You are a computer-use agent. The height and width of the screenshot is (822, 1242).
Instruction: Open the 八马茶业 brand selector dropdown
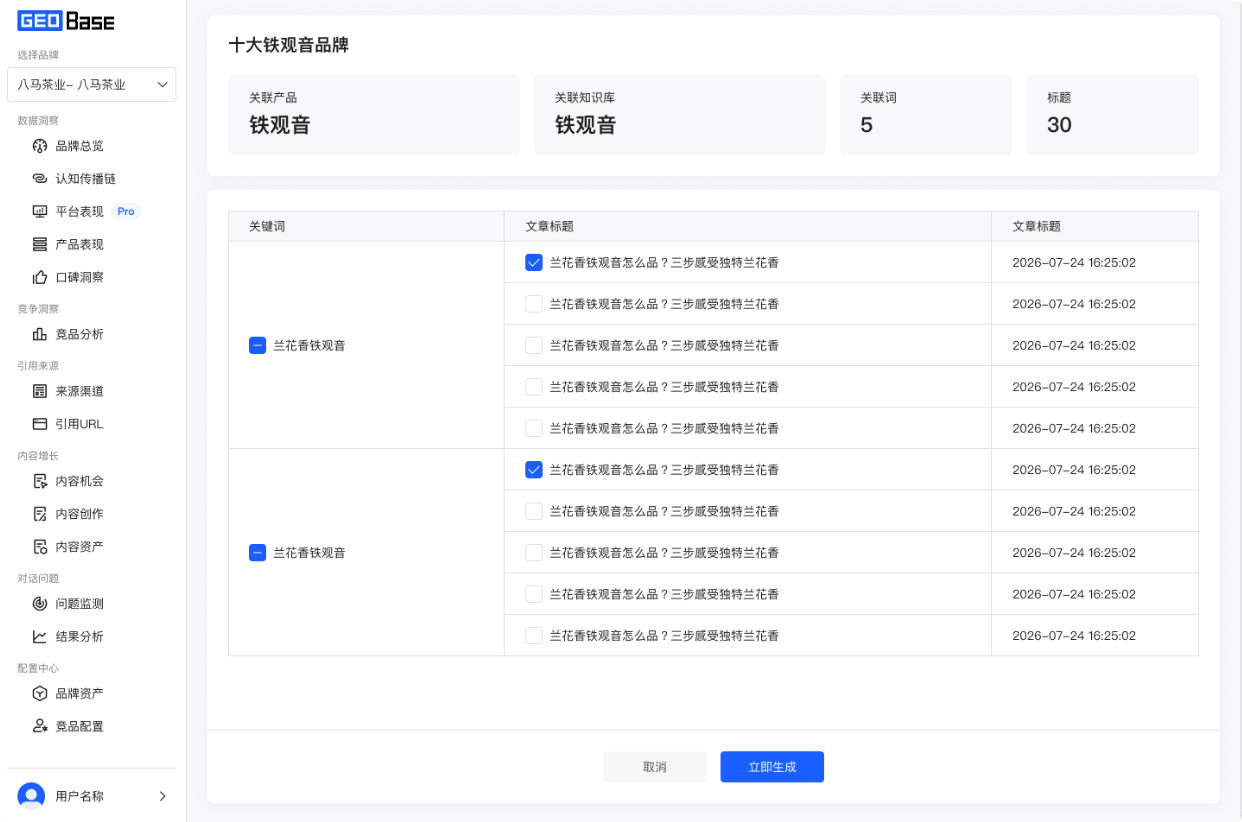91,85
